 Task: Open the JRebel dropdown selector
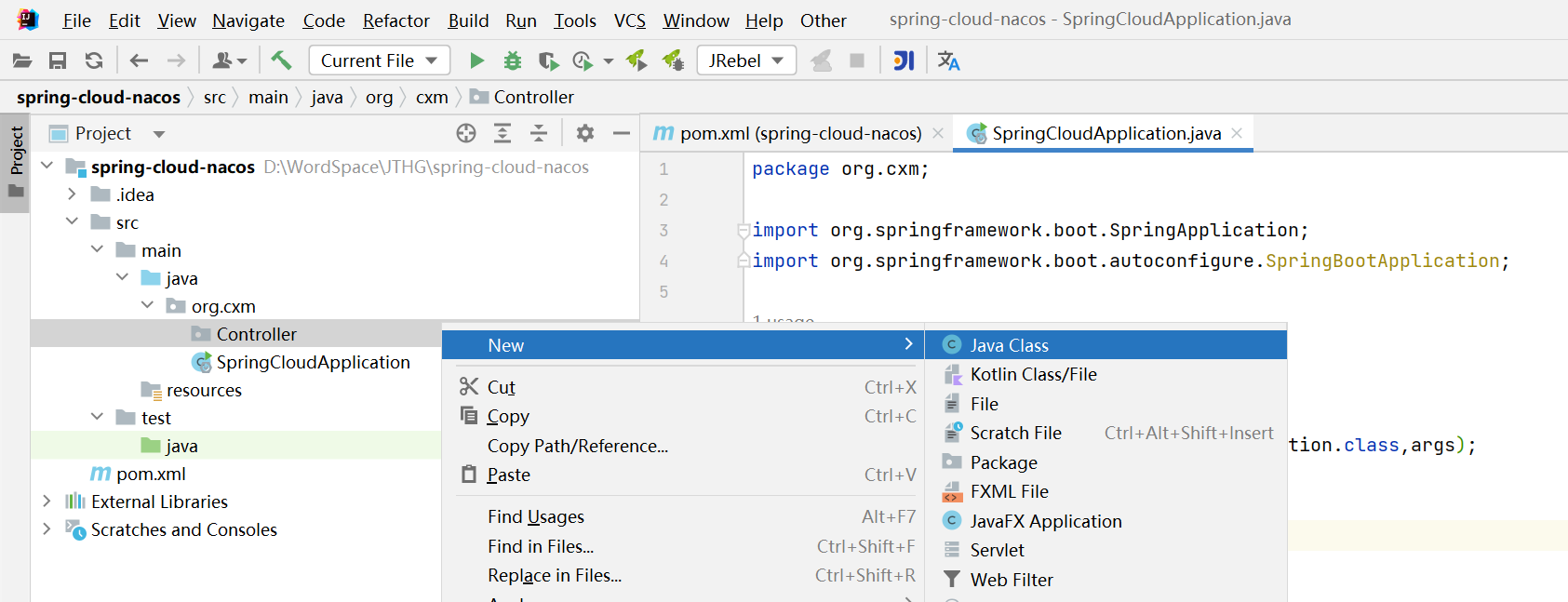click(x=746, y=60)
